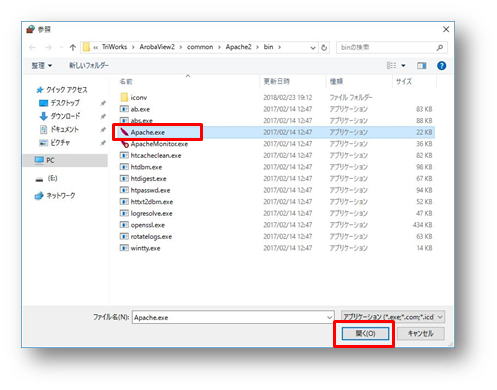The image size is (497, 390).
Task: Select ネットワーク in navigation pane
Action: tap(61, 196)
